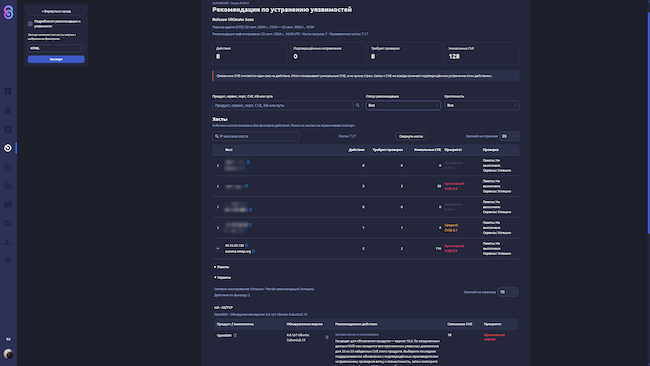Open the dashboard grid icon in sidebar
The width and height of the screenshot is (650, 366).
click(8, 91)
